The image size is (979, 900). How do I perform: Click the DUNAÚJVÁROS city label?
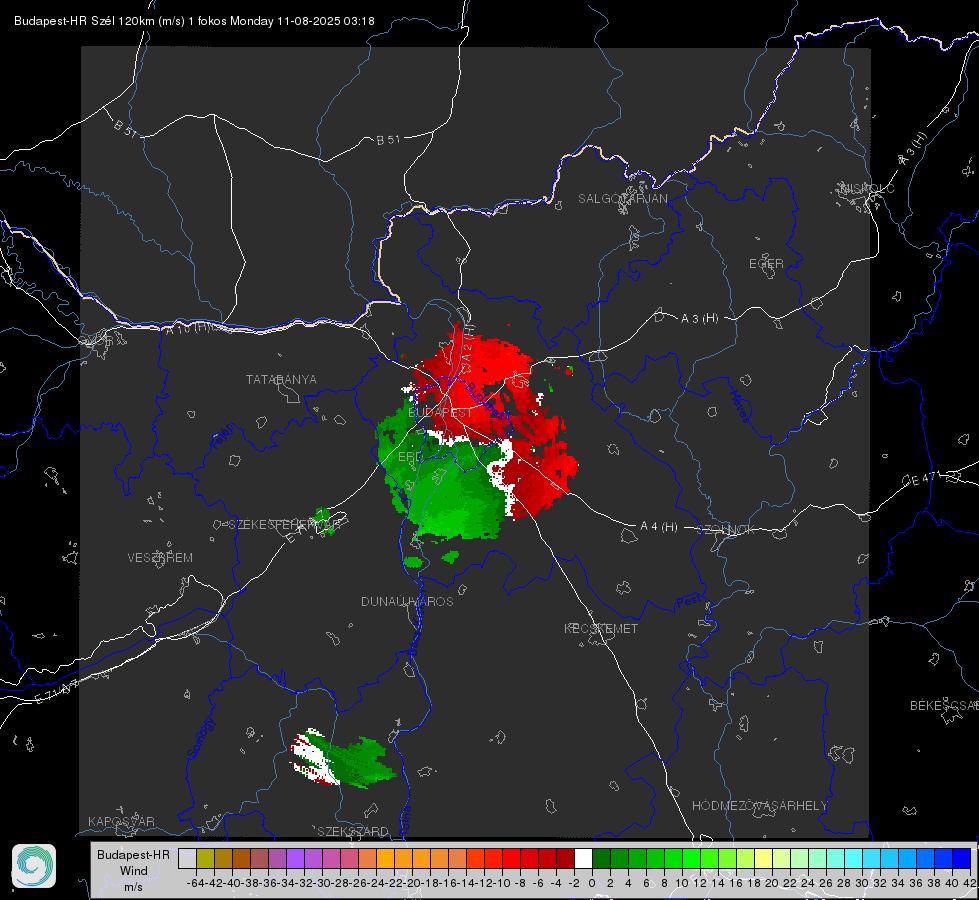pos(407,601)
